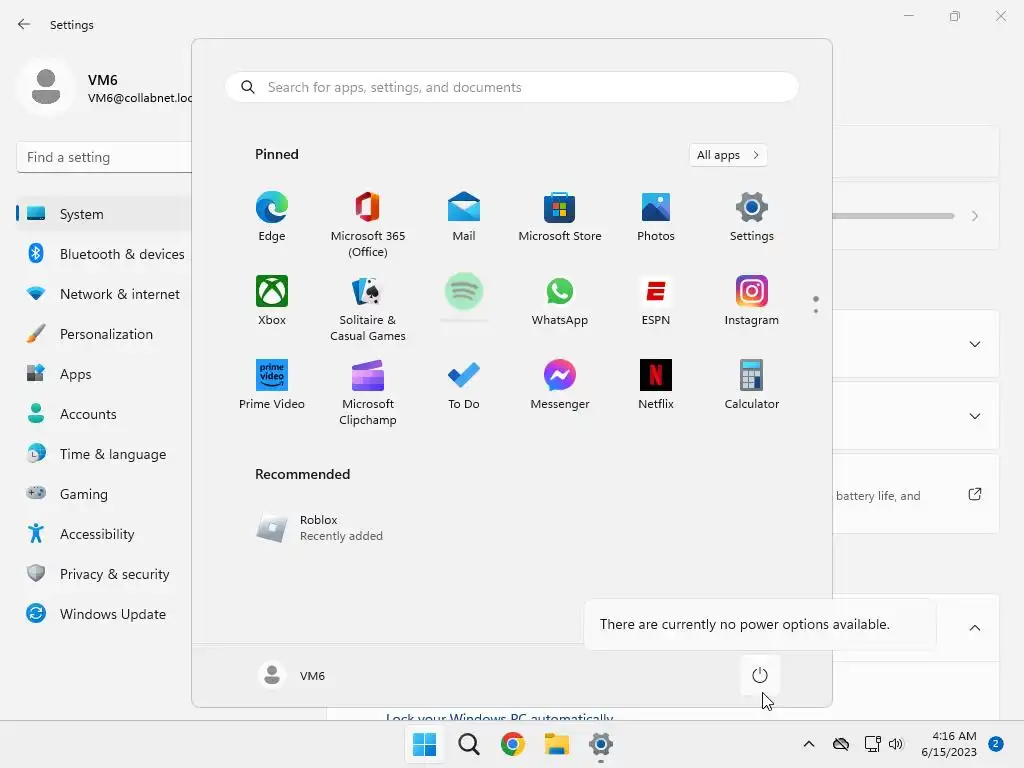Viewport: 1024px width, 768px height.
Task: Open Privacy & security settings
Action: click(x=104, y=574)
